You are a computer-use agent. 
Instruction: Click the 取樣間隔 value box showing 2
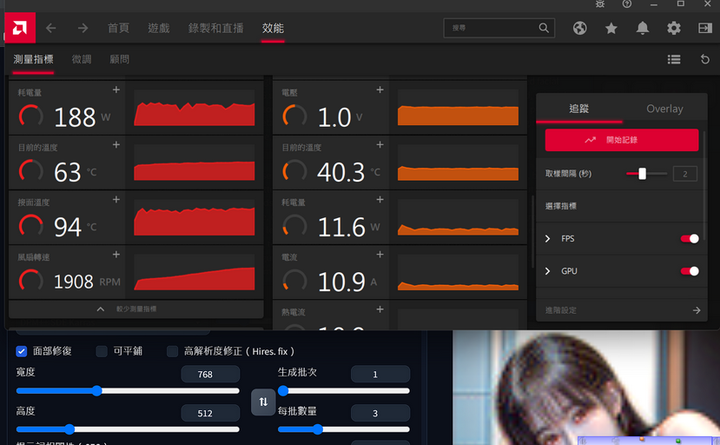pyautogui.click(x=685, y=174)
